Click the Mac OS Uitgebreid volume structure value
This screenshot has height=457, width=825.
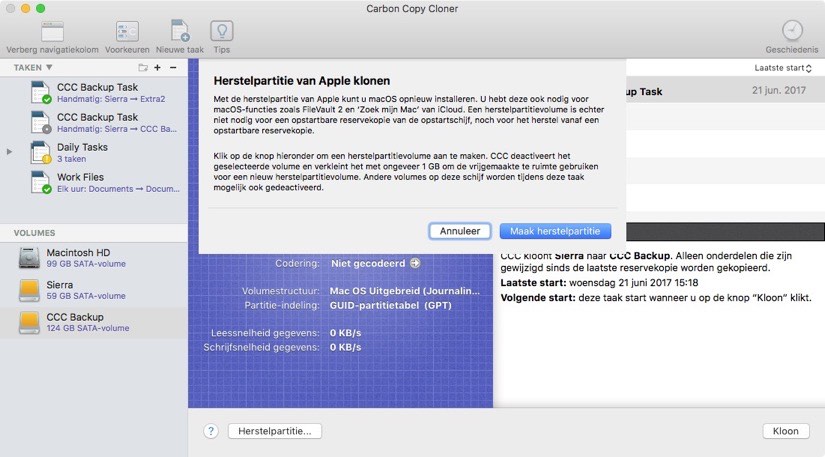[405, 291]
